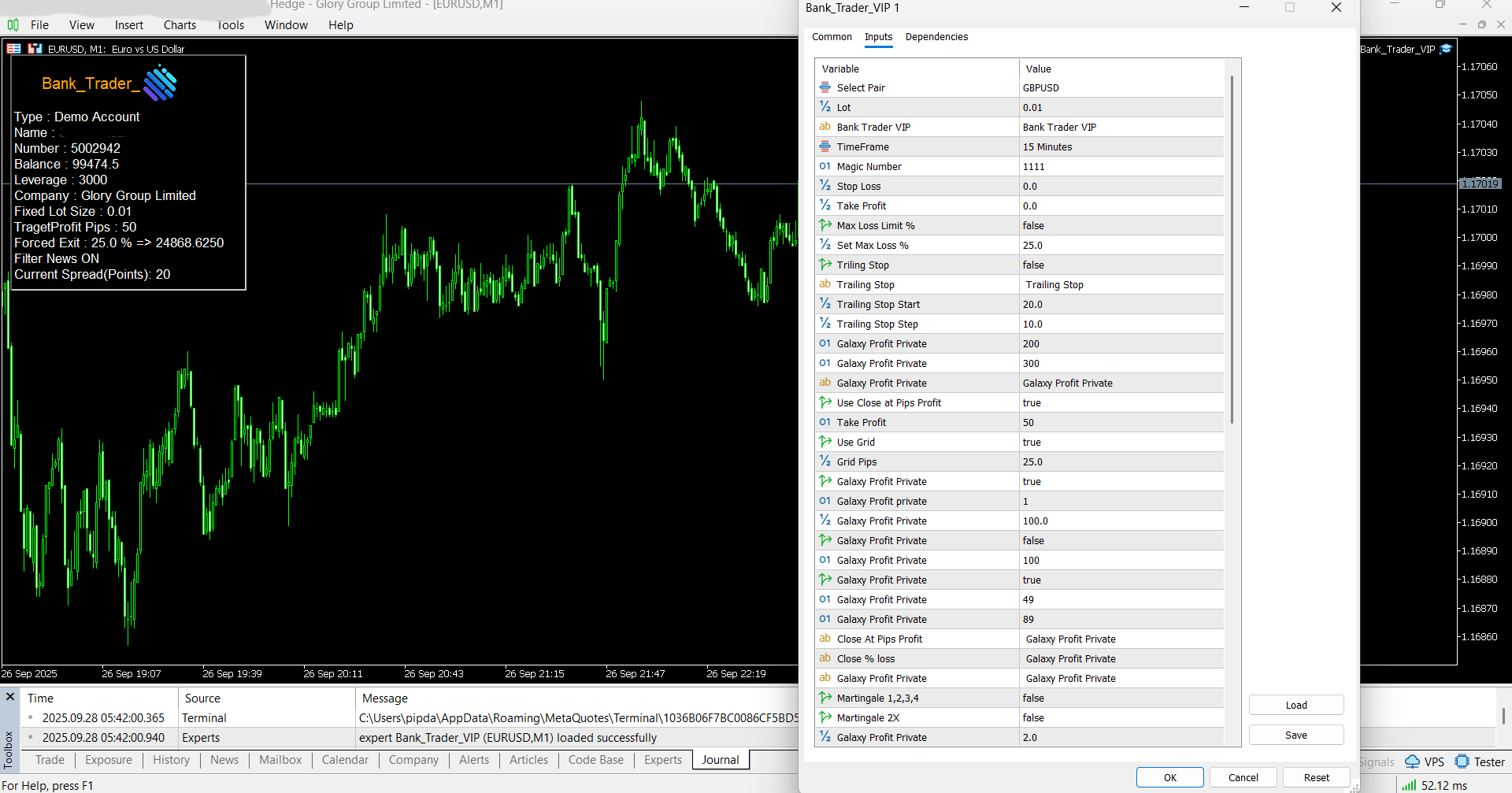Click the connection signal bars icon
Viewport: 1512px width, 793px height.
[1409, 785]
